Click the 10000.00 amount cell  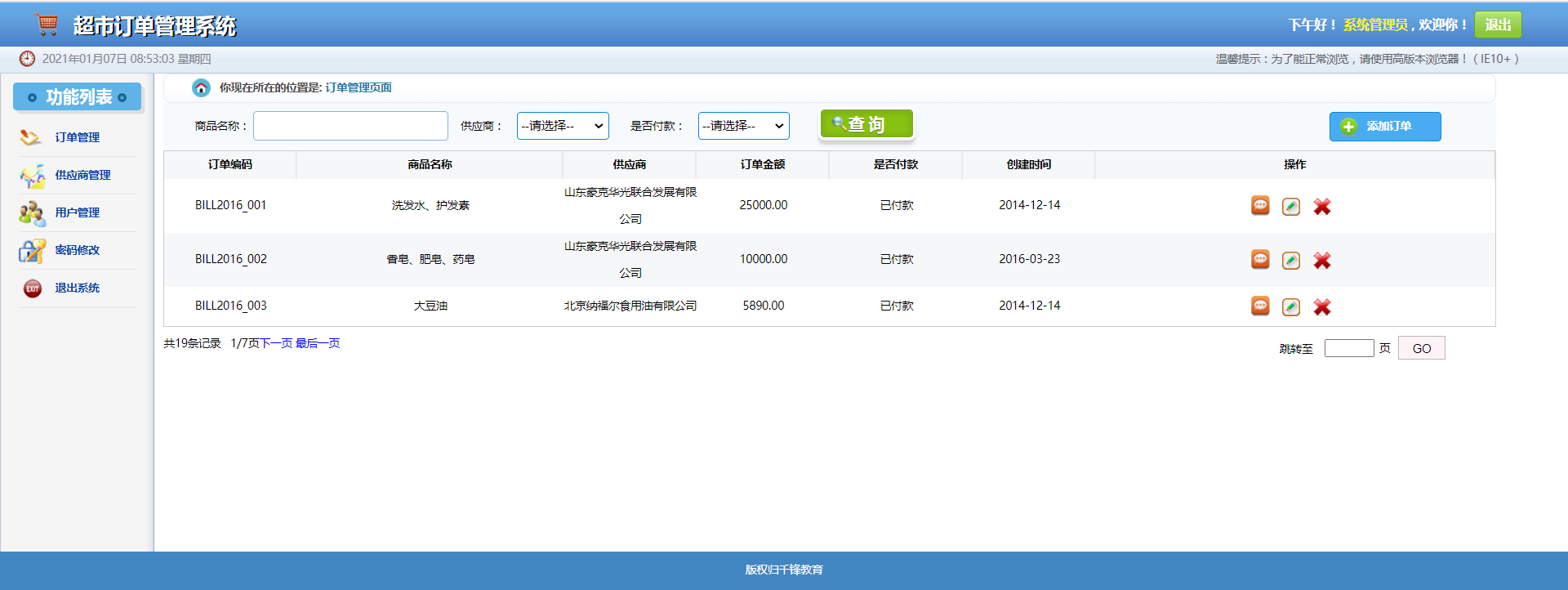764,259
